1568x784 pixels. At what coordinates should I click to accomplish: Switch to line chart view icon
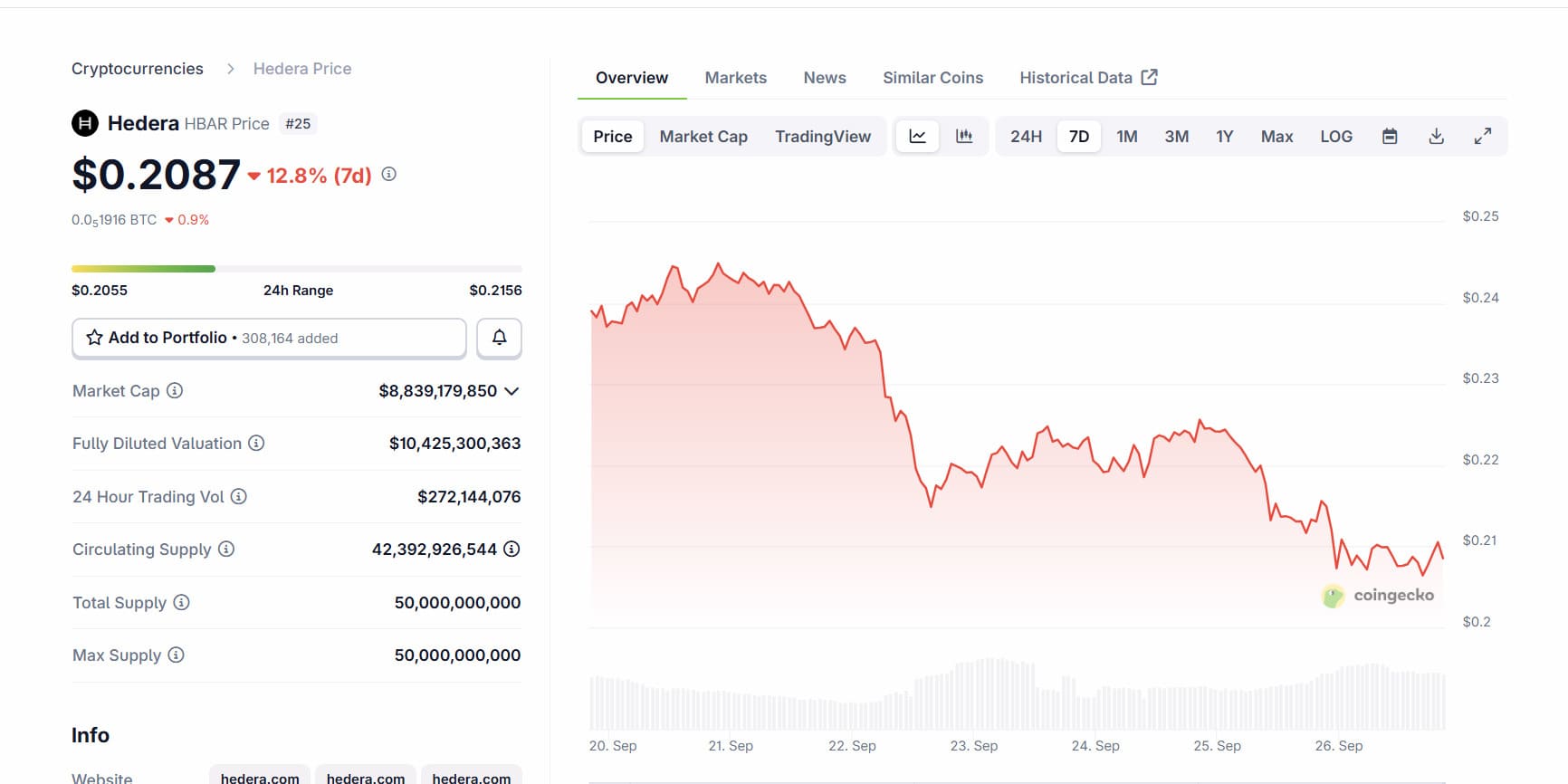point(917,137)
